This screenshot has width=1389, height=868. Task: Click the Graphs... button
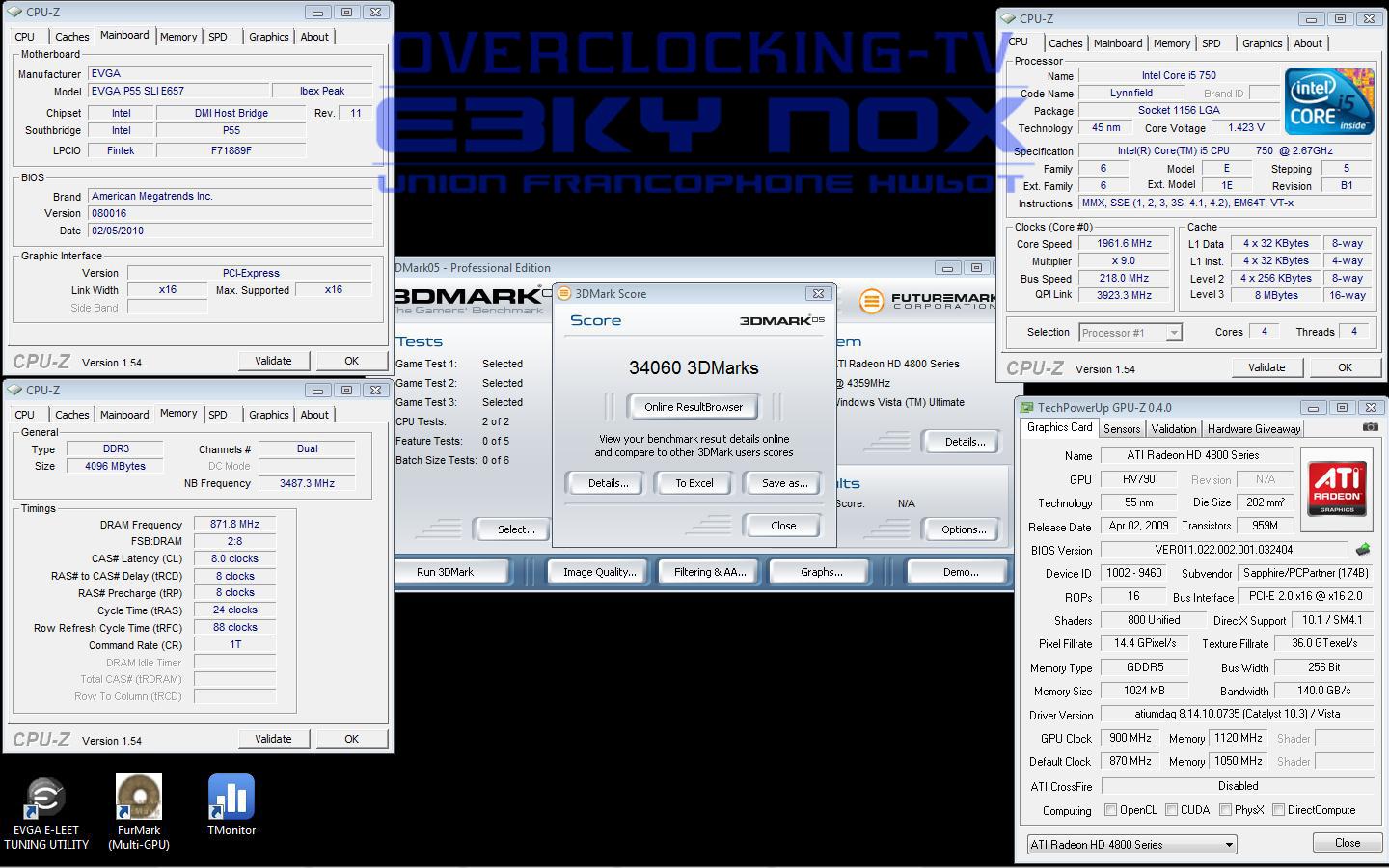click(x=822, y=572)
